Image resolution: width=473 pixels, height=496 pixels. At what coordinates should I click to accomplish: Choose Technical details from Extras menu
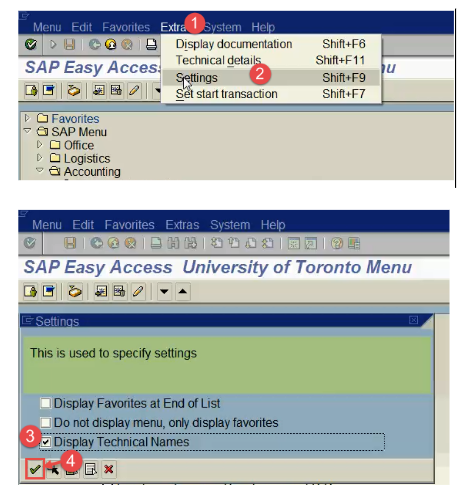(271, 60)
